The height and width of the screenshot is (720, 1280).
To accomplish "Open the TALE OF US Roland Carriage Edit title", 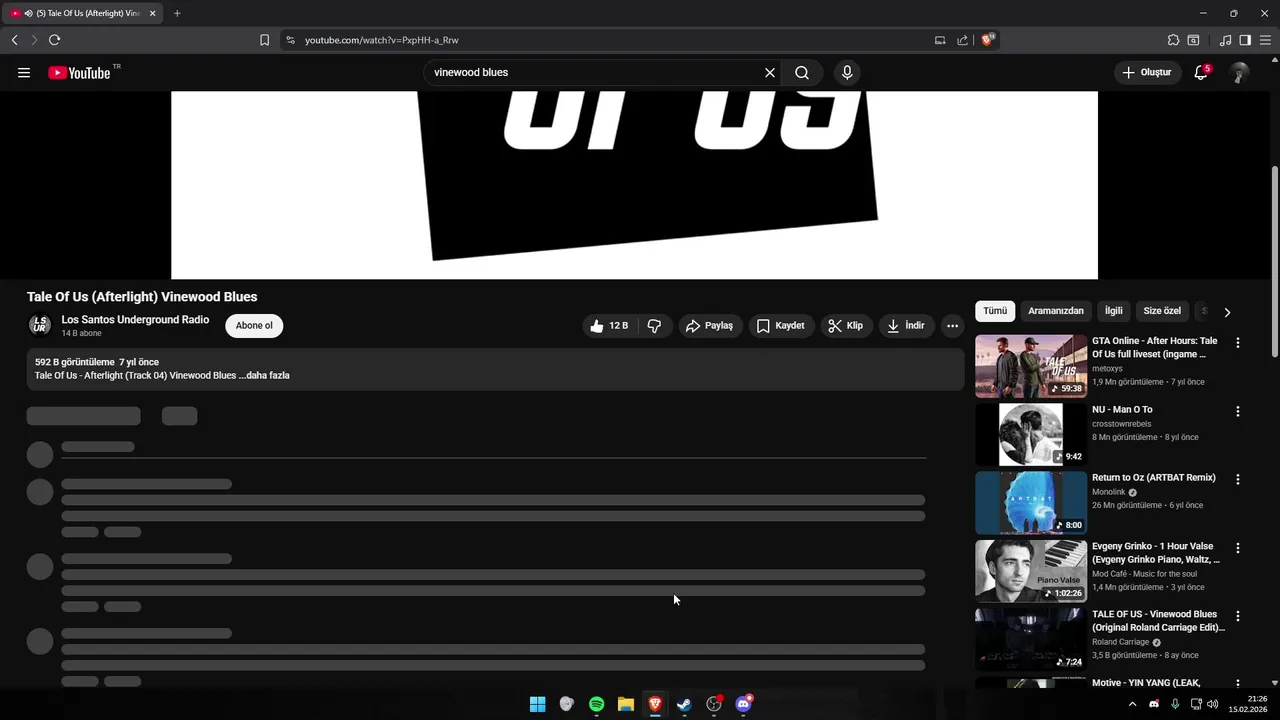I will [x=1158, y=621].
